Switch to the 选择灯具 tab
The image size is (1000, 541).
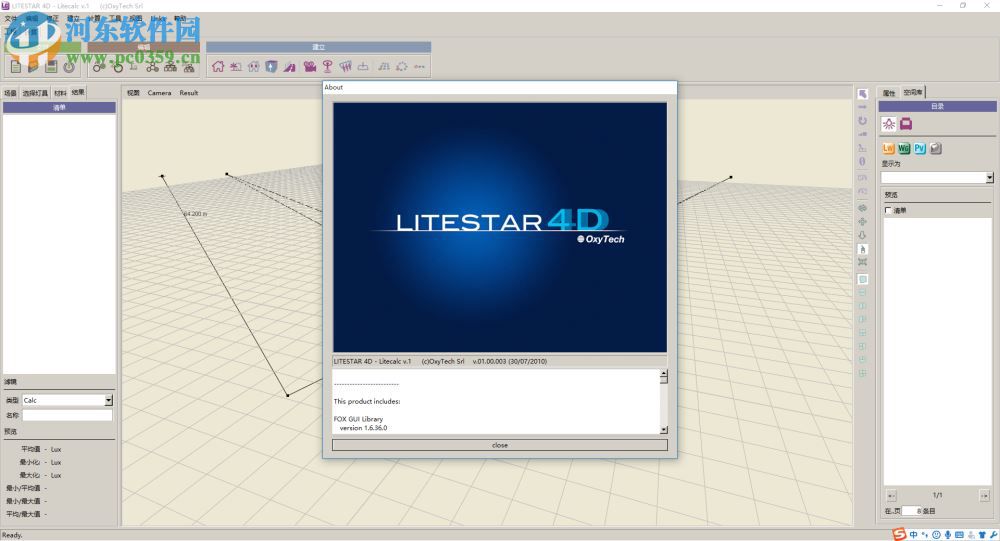point(35,93)
